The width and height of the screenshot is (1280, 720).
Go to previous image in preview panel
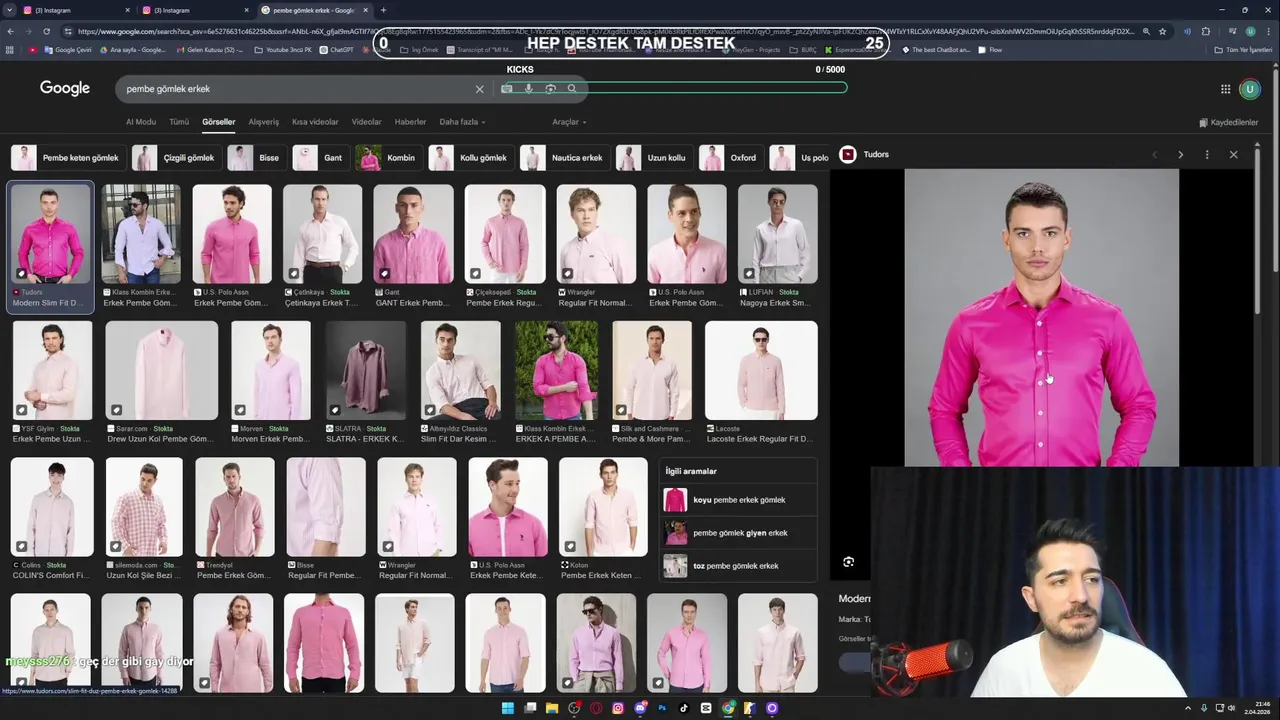point(1154,155)
